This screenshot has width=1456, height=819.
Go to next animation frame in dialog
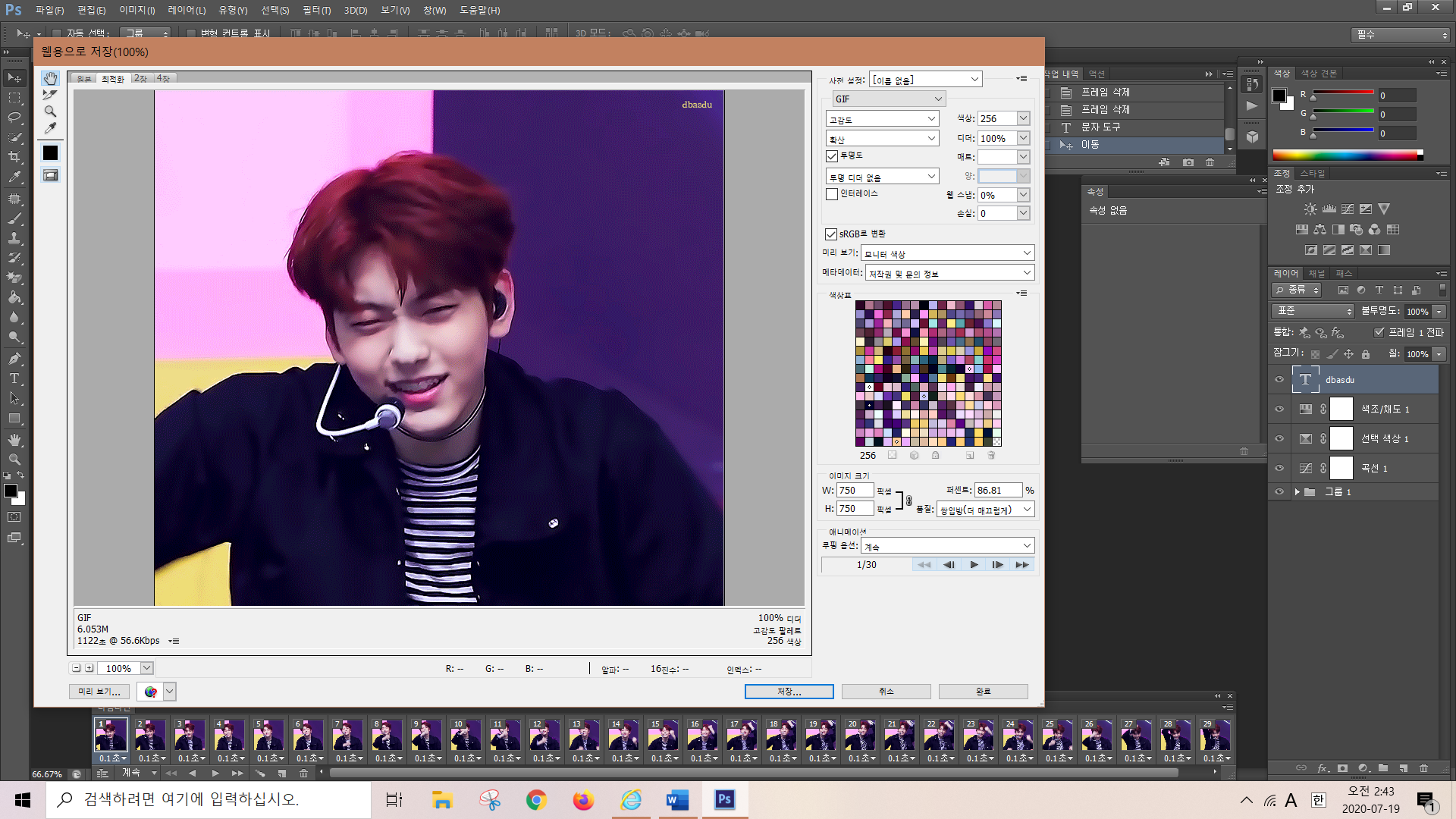[998, 565]
